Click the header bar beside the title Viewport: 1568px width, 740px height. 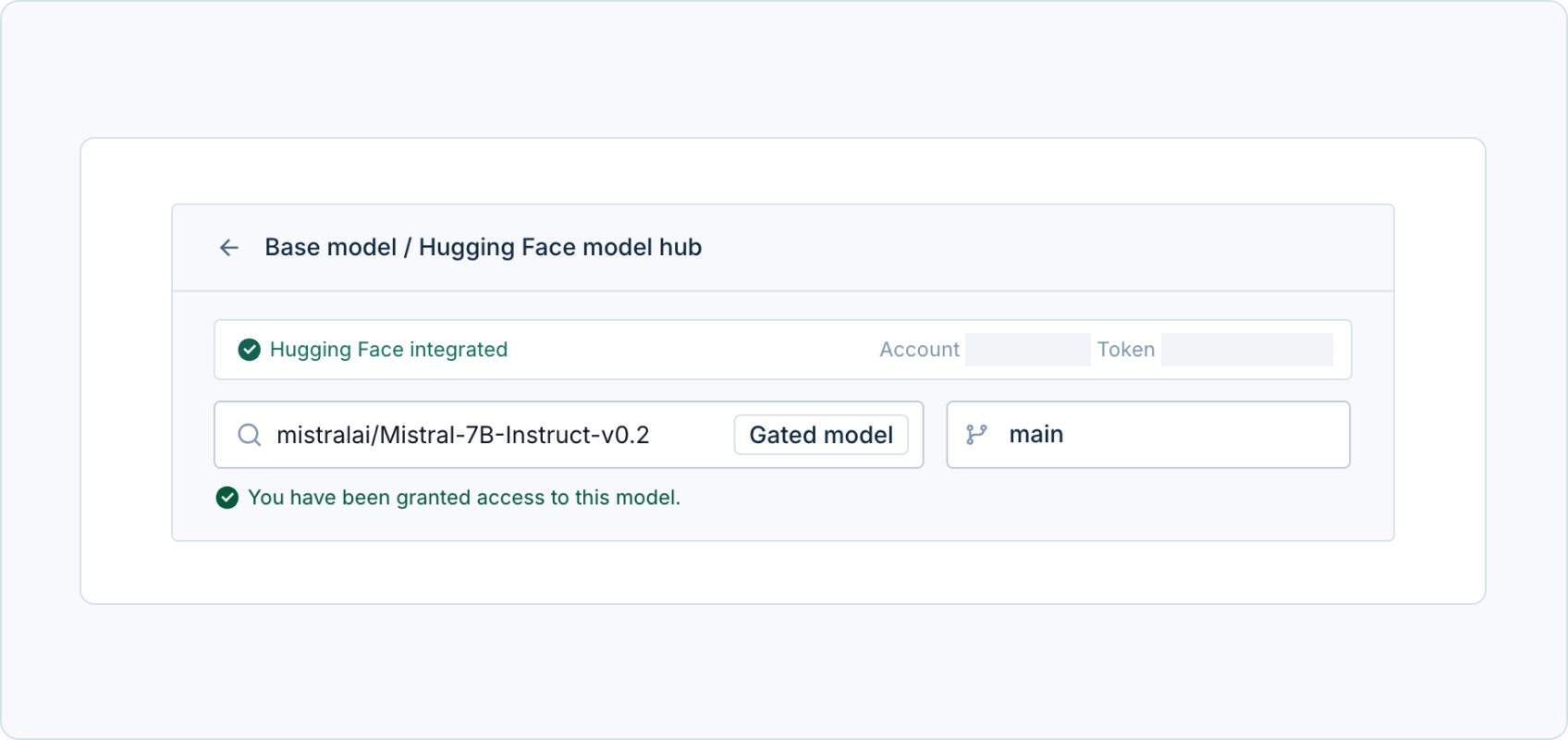pyautogui.click(x=1045, y=248)
